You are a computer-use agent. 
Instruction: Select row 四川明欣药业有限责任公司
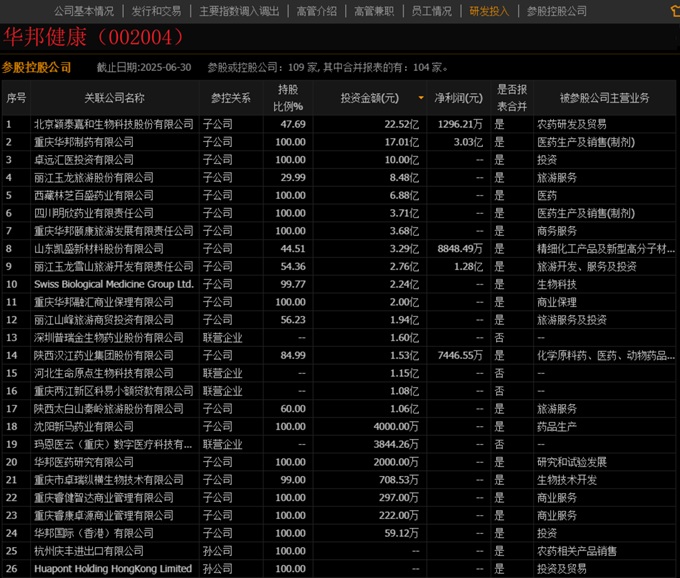pyautogui.click(x=339, y=213)
